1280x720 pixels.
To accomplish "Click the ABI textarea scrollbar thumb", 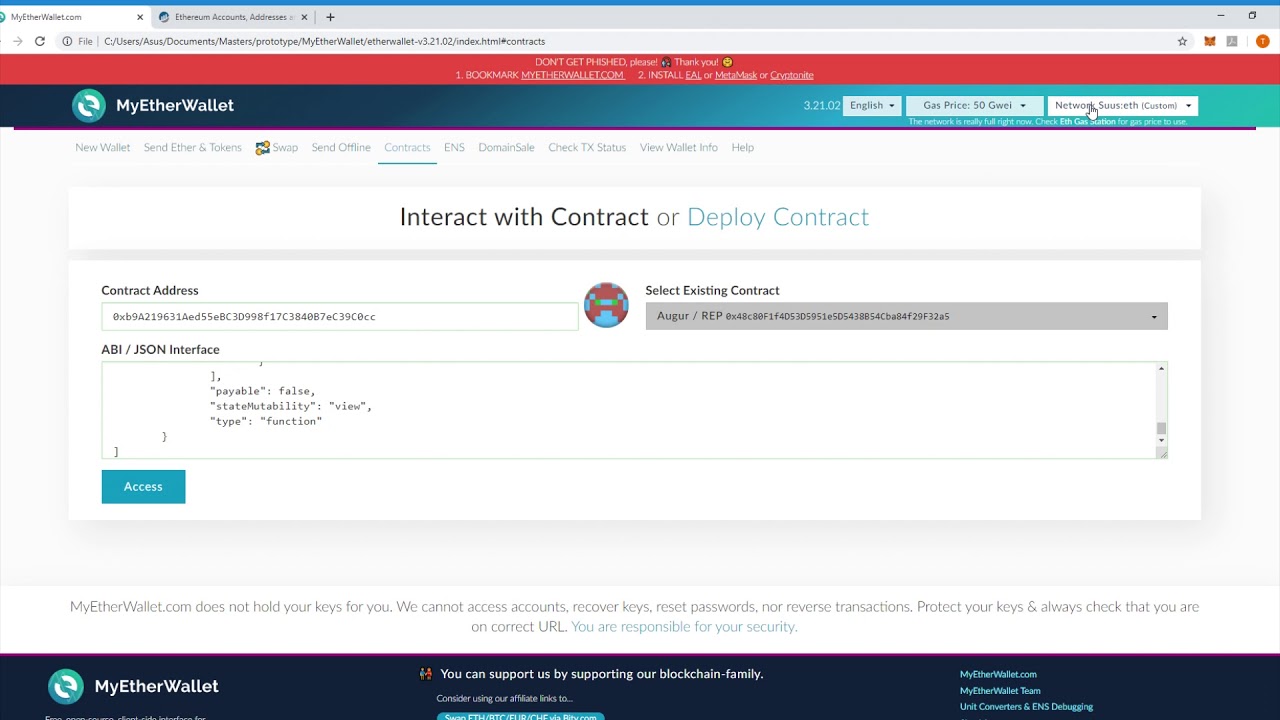I will click(1161, 429).
